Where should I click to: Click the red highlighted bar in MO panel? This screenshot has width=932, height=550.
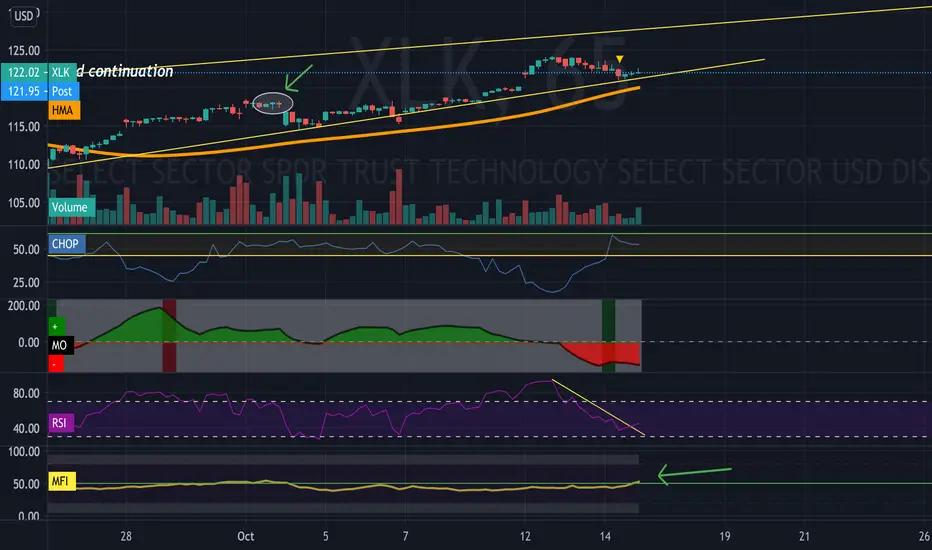169,336
